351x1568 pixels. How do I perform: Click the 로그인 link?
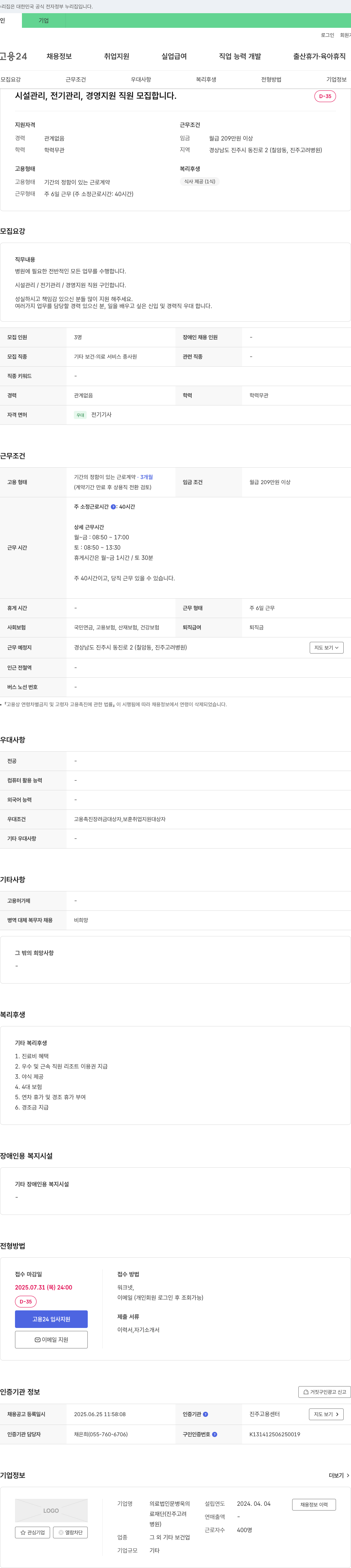[327, 35]
